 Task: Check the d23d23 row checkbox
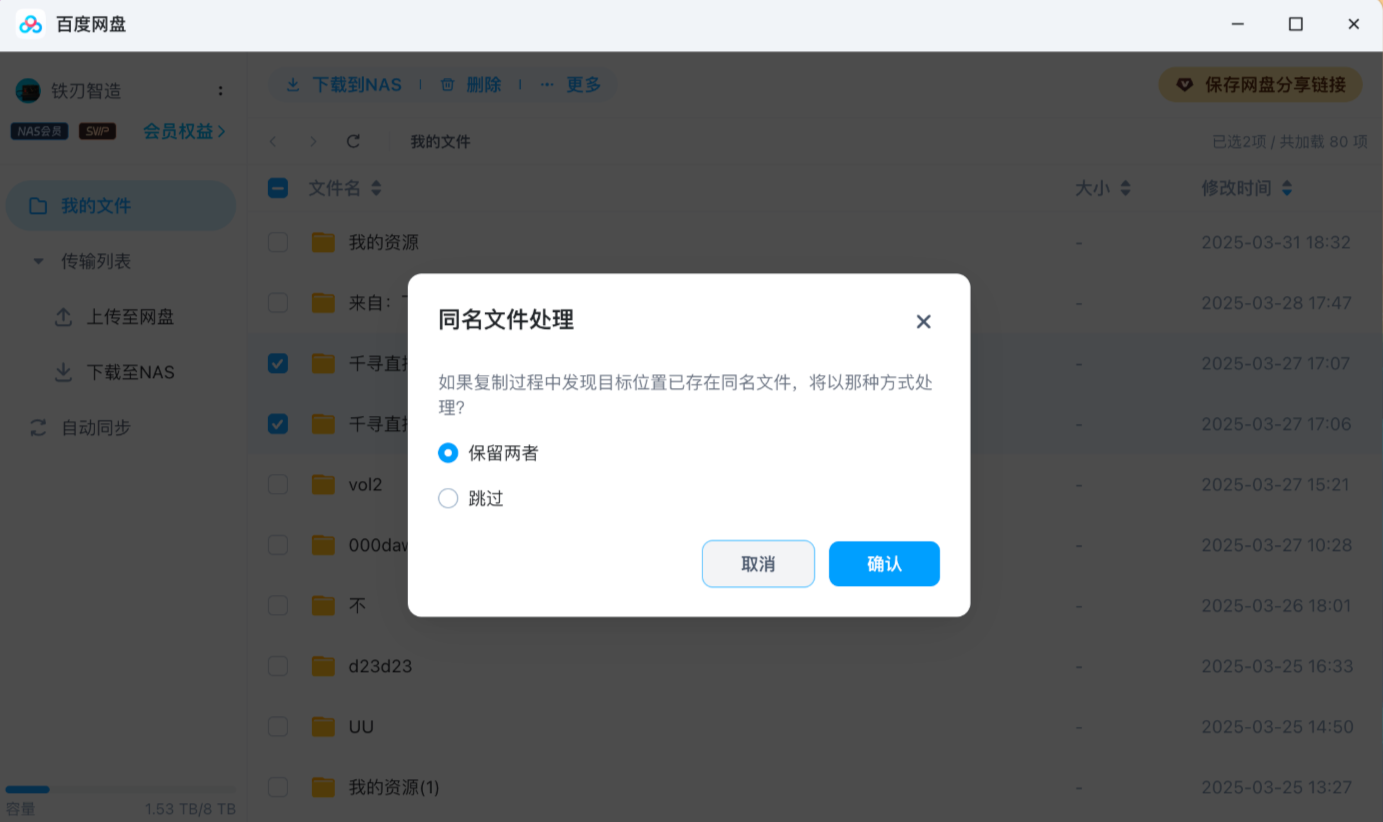pyautogui.click(x=278, y=666)
